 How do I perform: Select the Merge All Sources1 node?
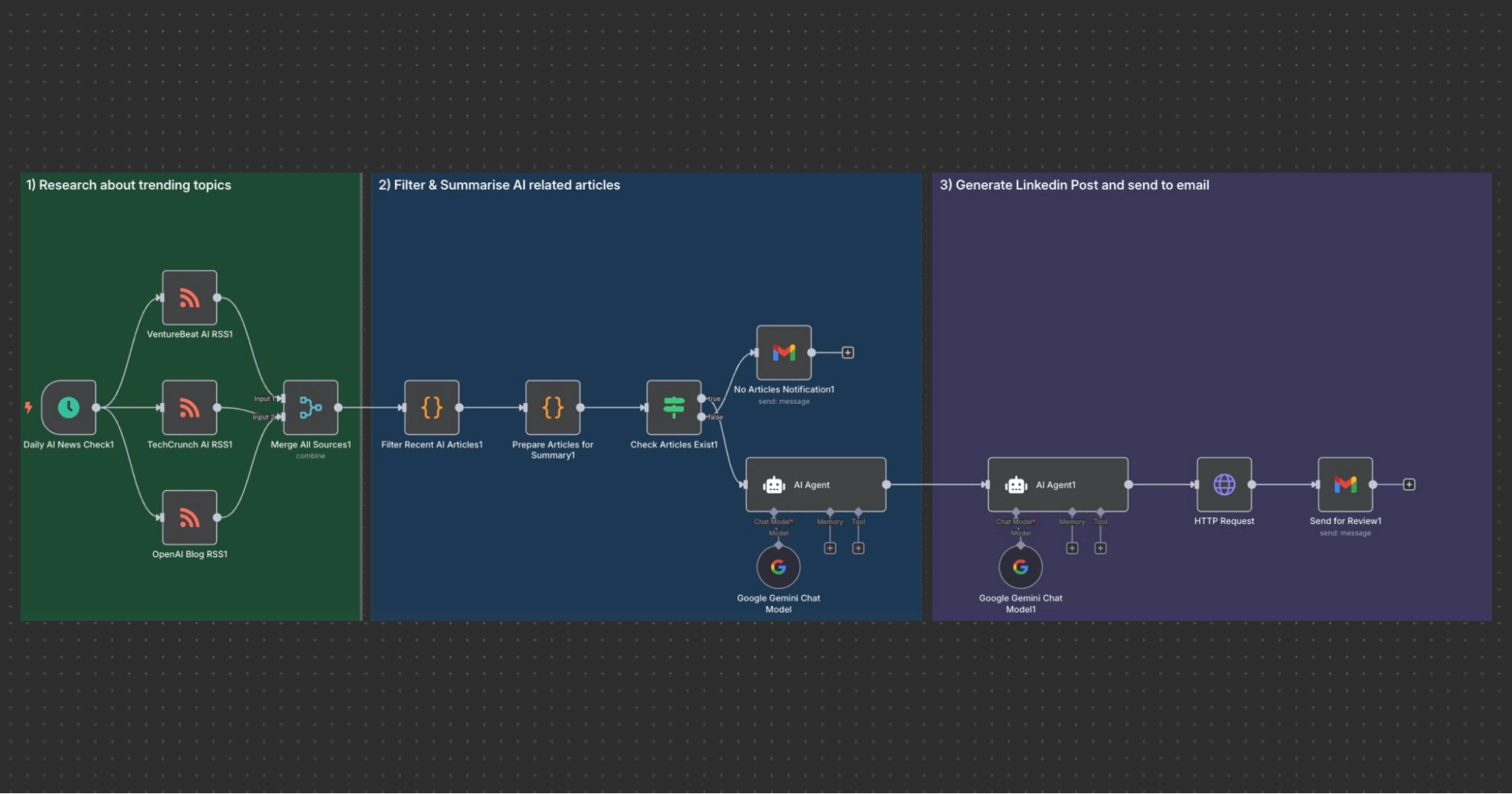[310, 408]
